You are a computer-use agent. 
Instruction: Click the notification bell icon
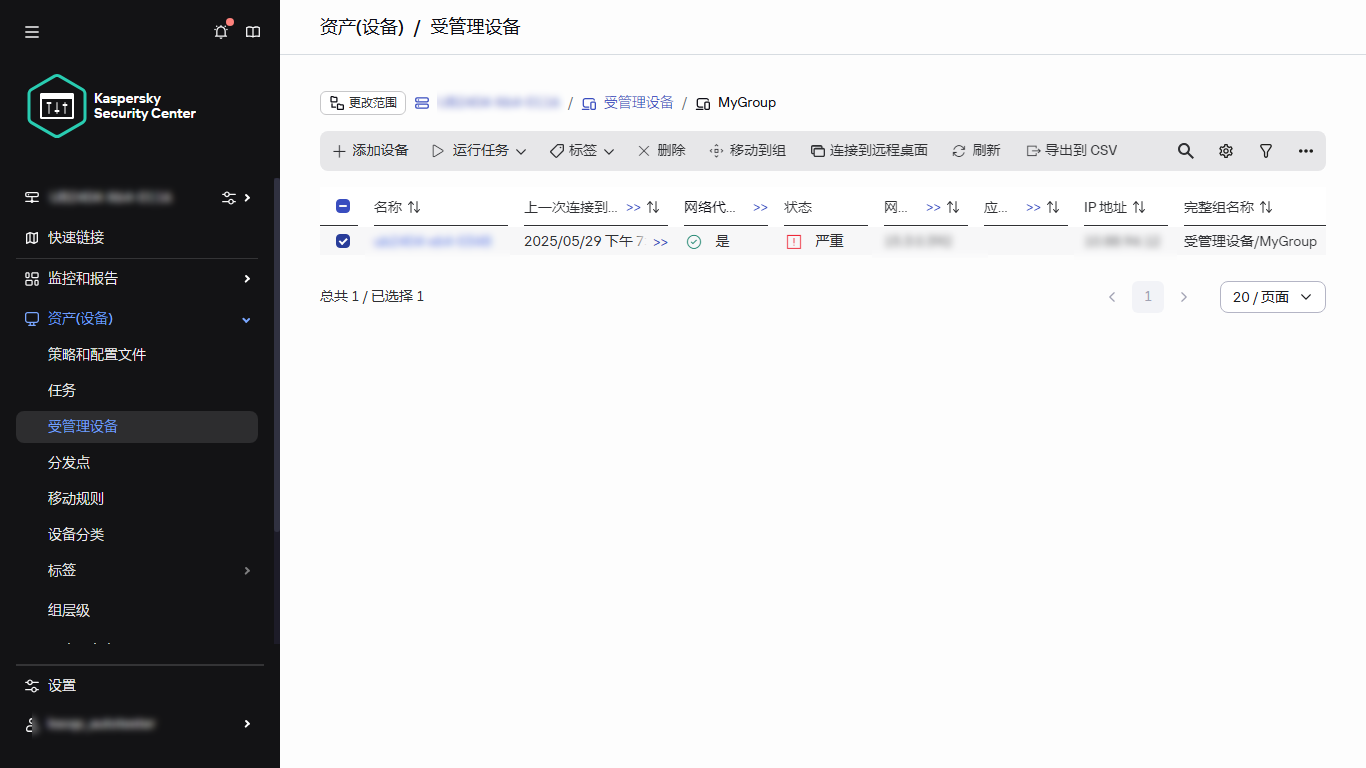[220, 31]
